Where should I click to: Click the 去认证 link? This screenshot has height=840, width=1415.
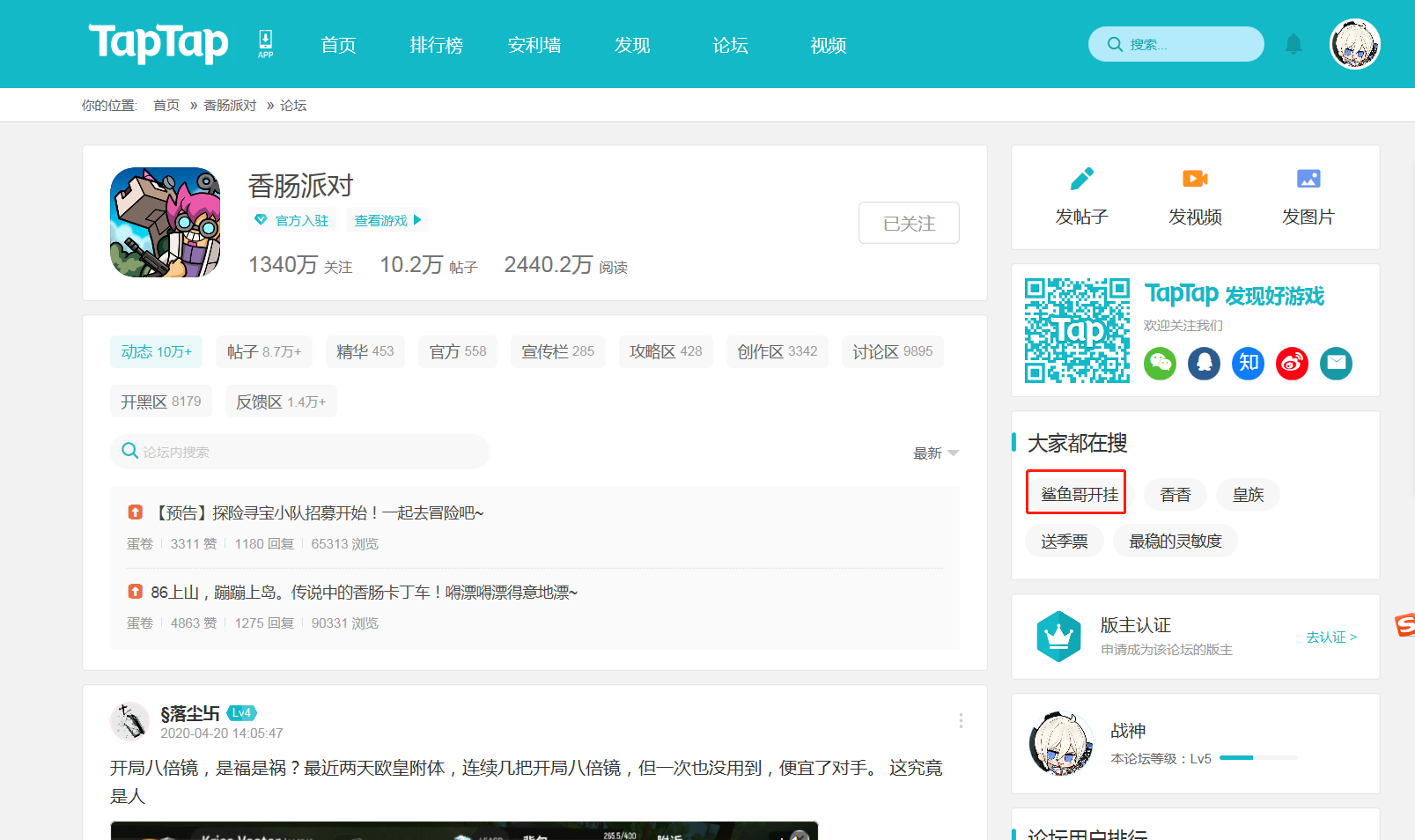point(1330,637)
